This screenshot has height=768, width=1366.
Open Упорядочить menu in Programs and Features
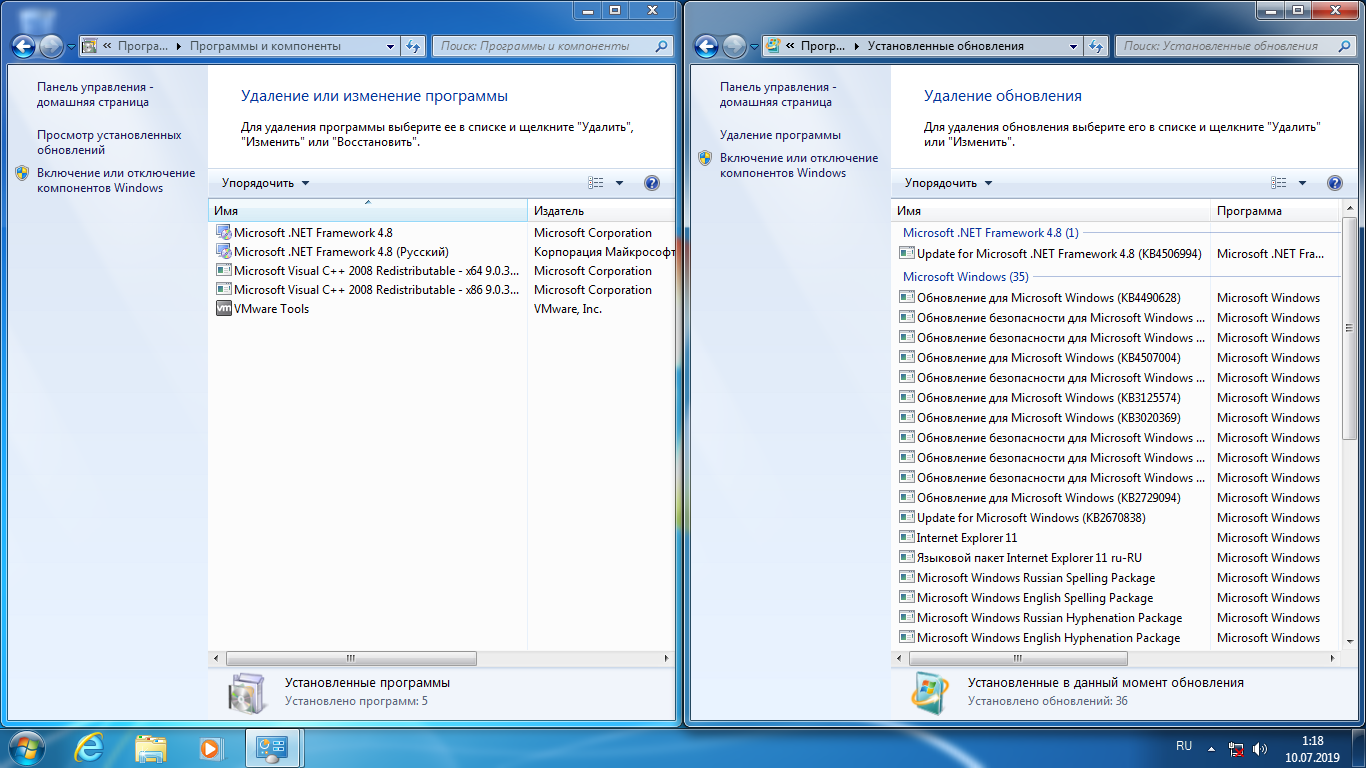click(x=266, y=183)
